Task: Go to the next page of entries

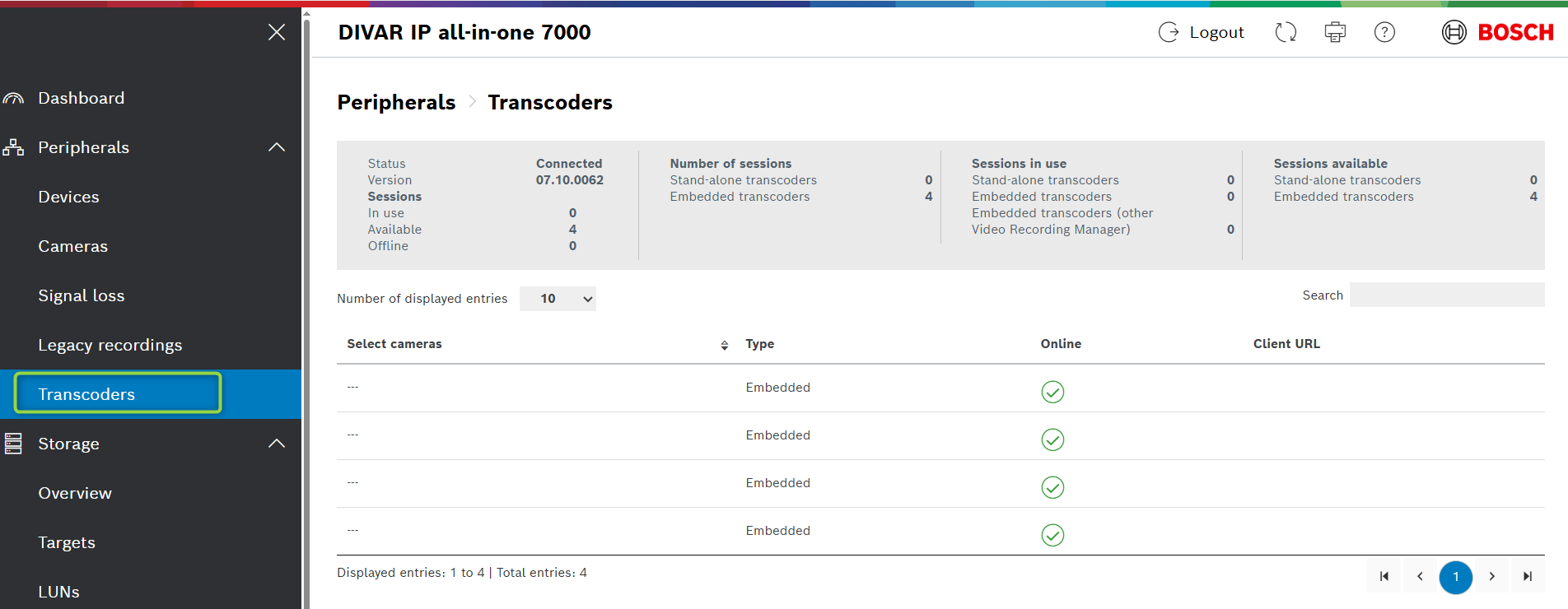Action: point(1491,576)
